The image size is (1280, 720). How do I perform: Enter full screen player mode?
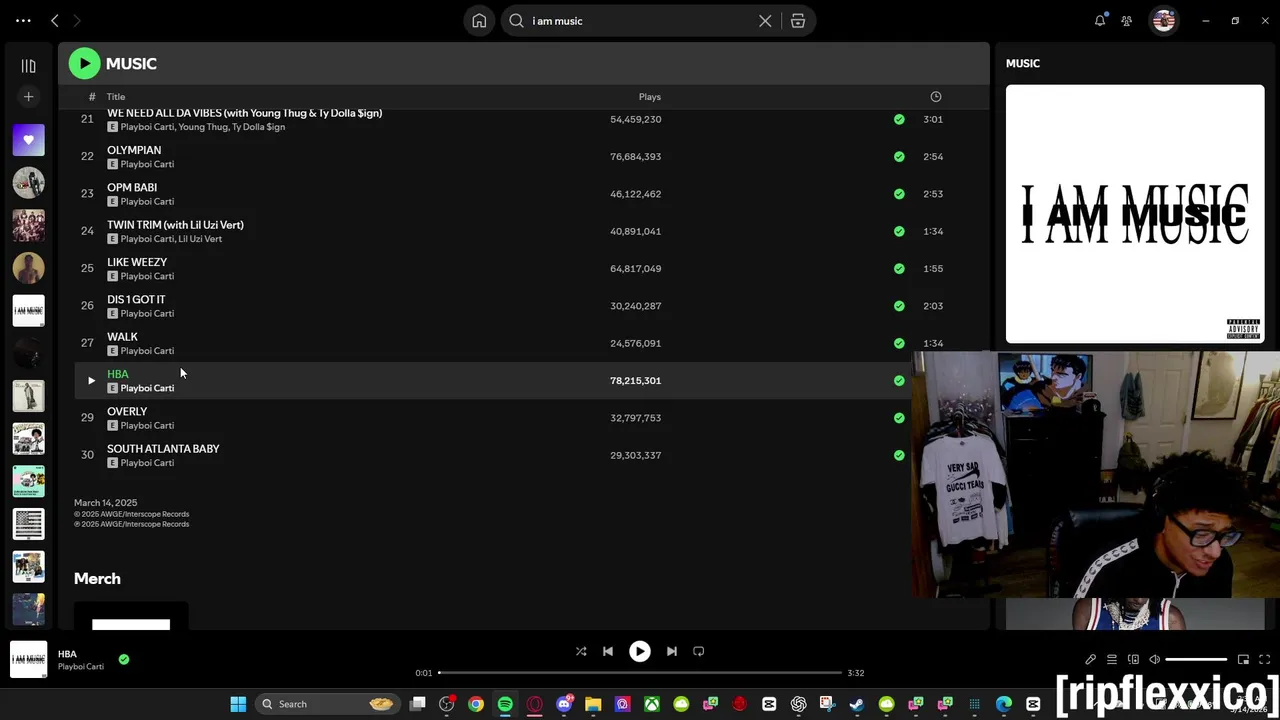[1265, 660]
